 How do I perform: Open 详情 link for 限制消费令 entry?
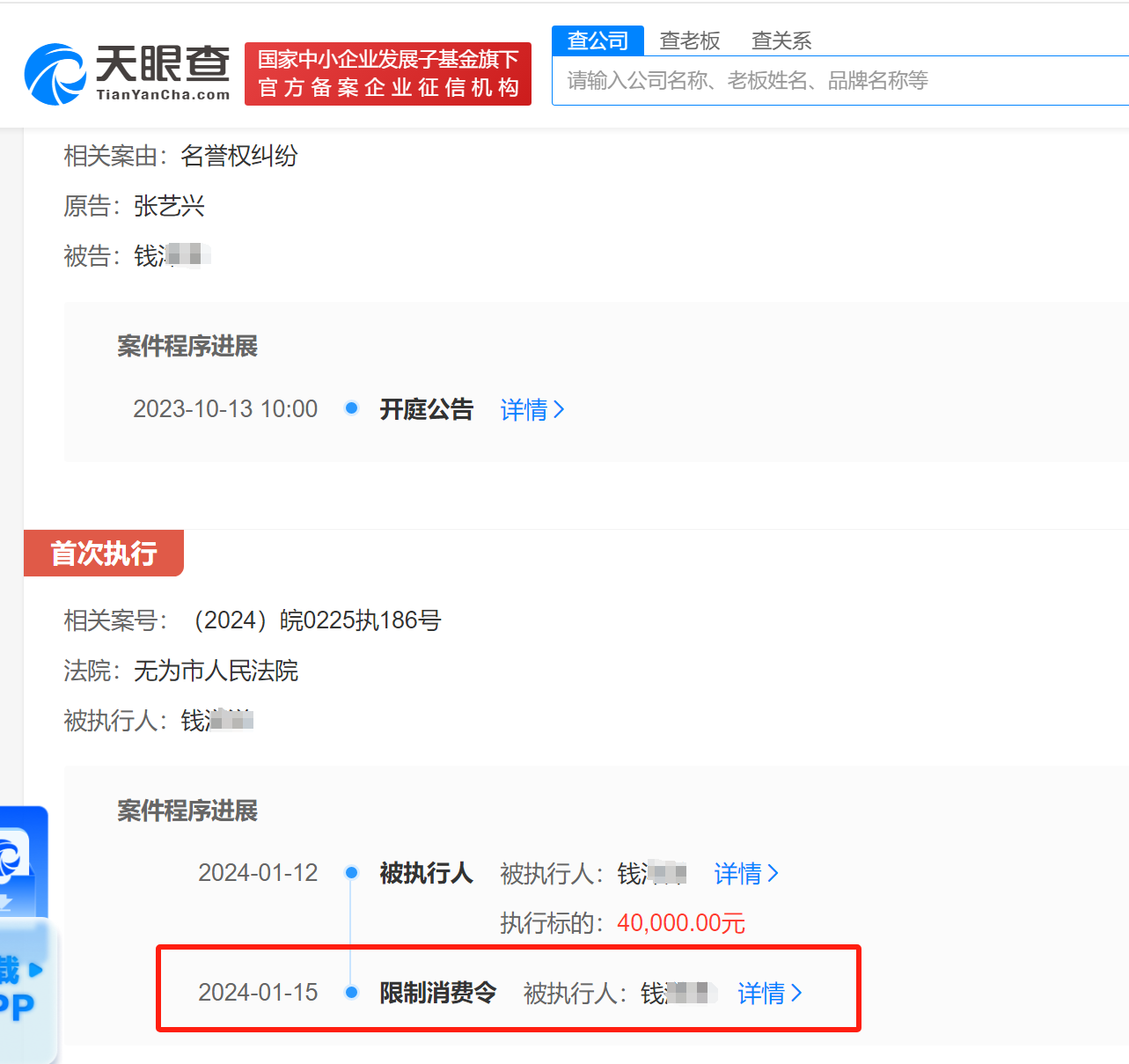[770, 993]
